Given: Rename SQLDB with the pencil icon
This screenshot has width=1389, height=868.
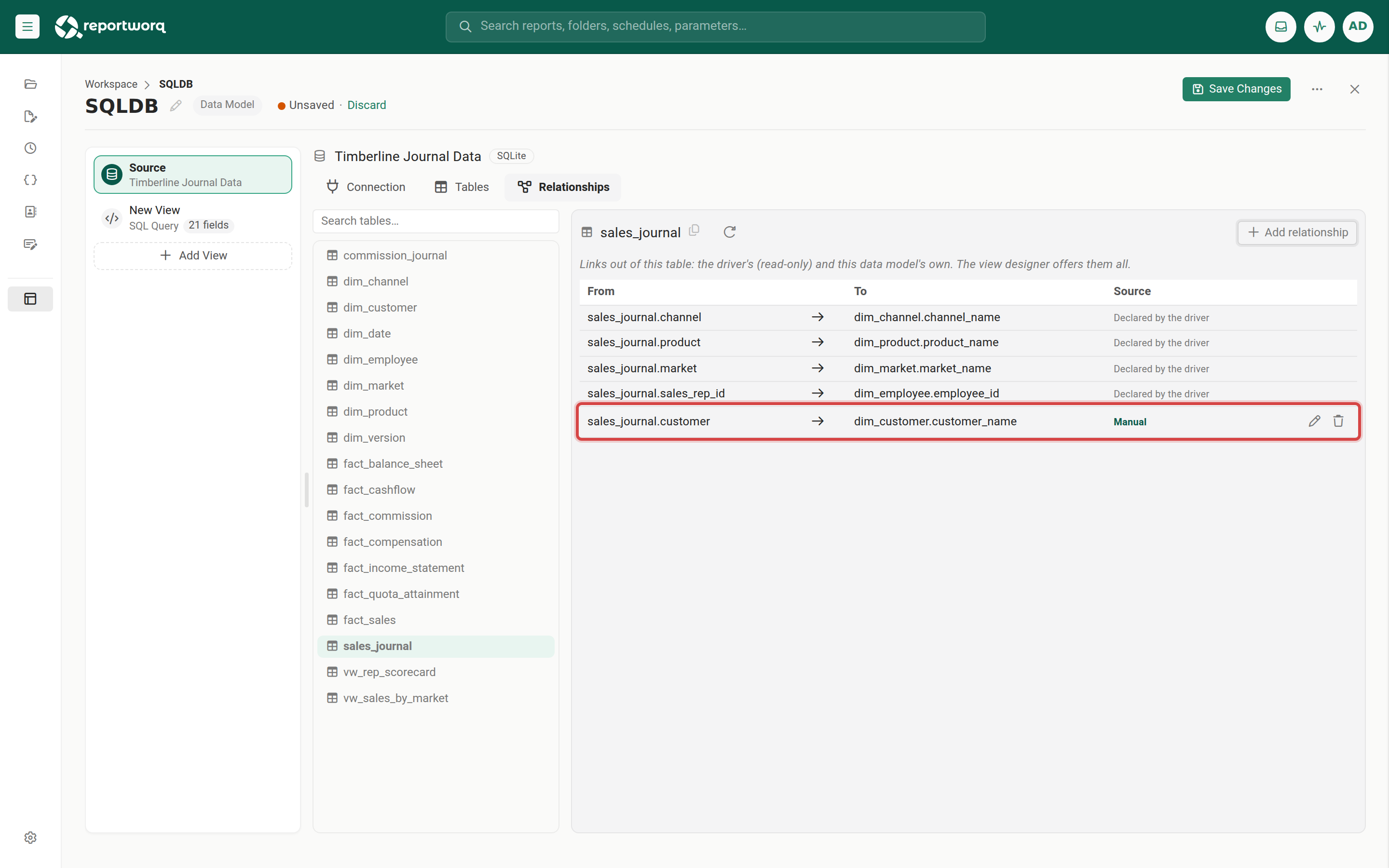Looking at the screenshot, I should 176,106.
